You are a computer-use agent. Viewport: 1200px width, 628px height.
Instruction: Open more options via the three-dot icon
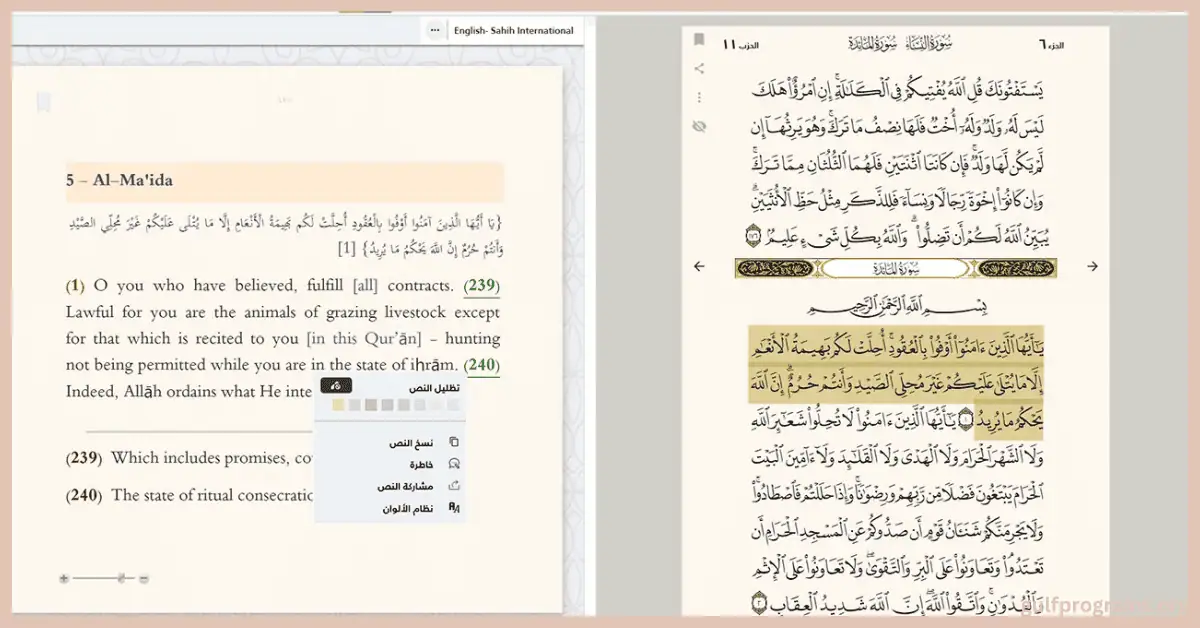click(699, 97)
